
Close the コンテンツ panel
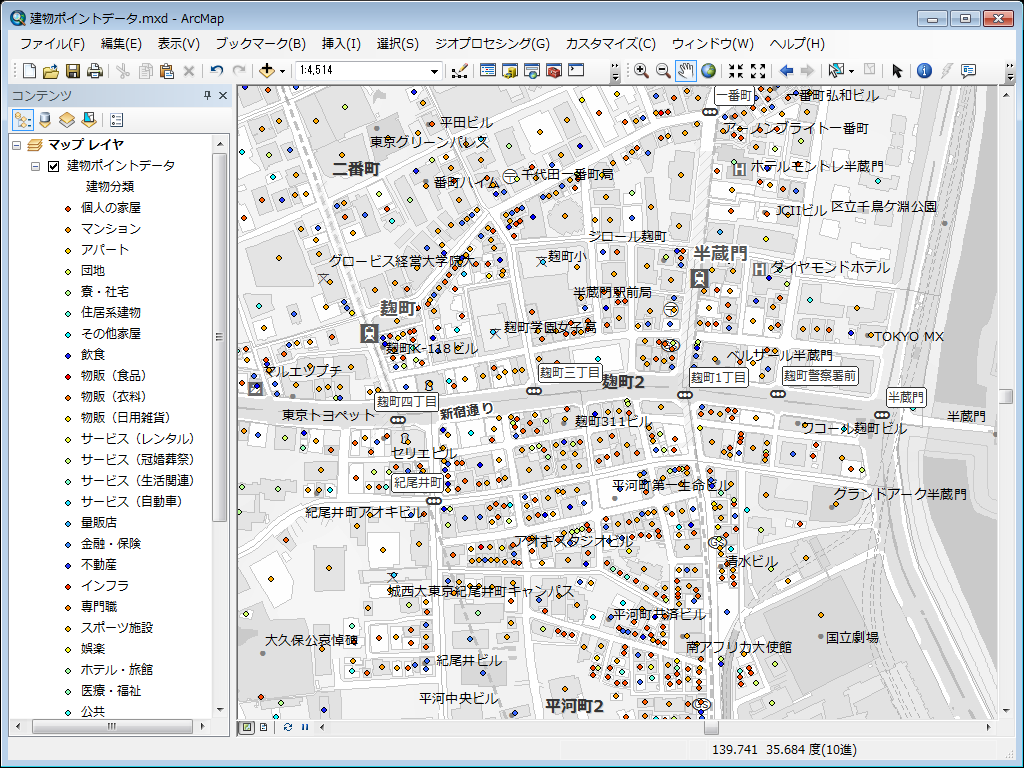[223, 95]
